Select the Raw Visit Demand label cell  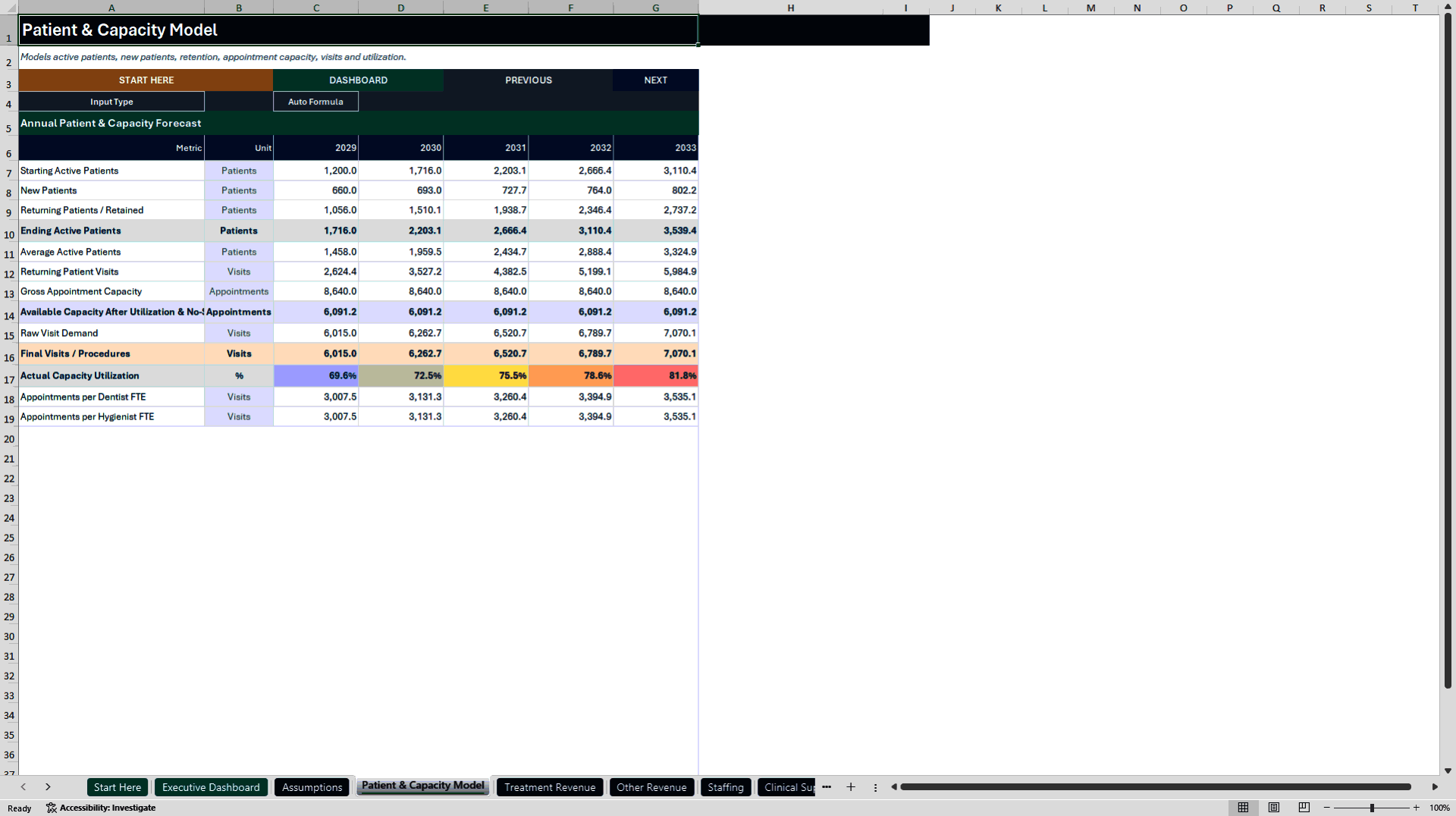111,333
